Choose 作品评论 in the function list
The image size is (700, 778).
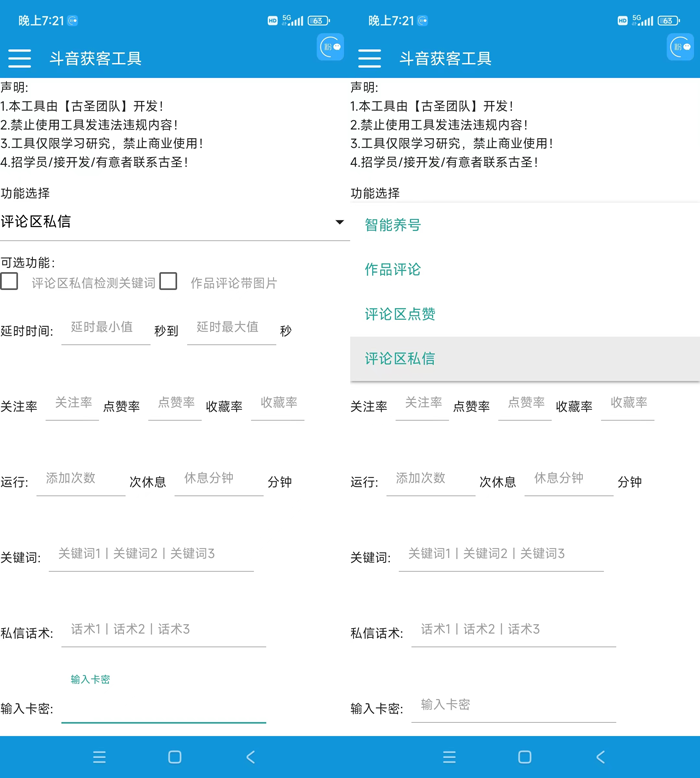click(393, 269)
